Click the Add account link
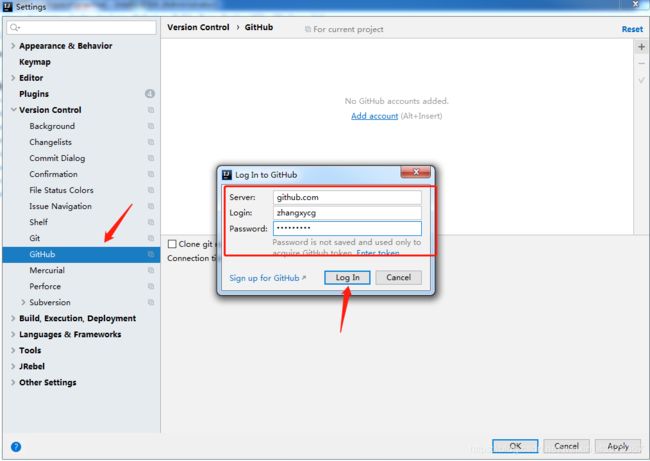This screenshot has width=650, height=461. coord(374,116)
